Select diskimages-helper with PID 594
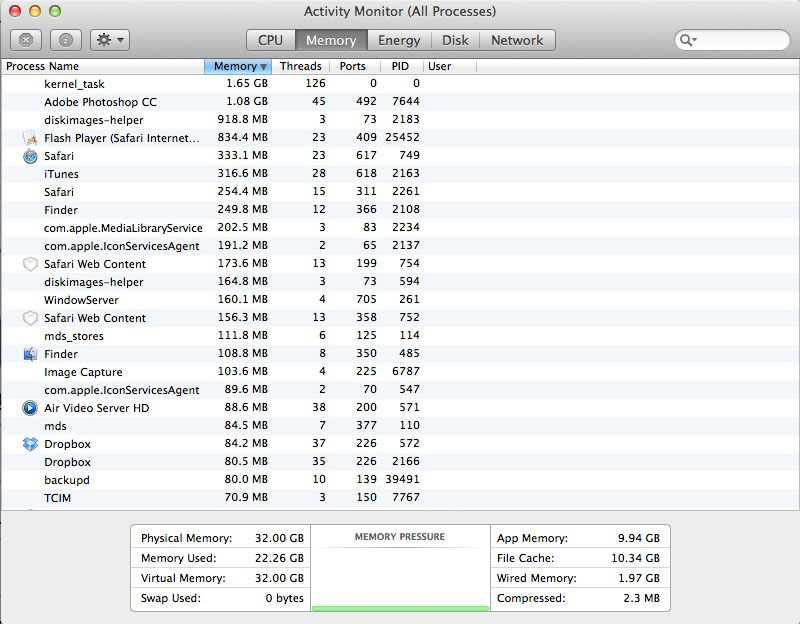This screenshot has height=624, width=800. pyautogui.click(x=400, y=282)
